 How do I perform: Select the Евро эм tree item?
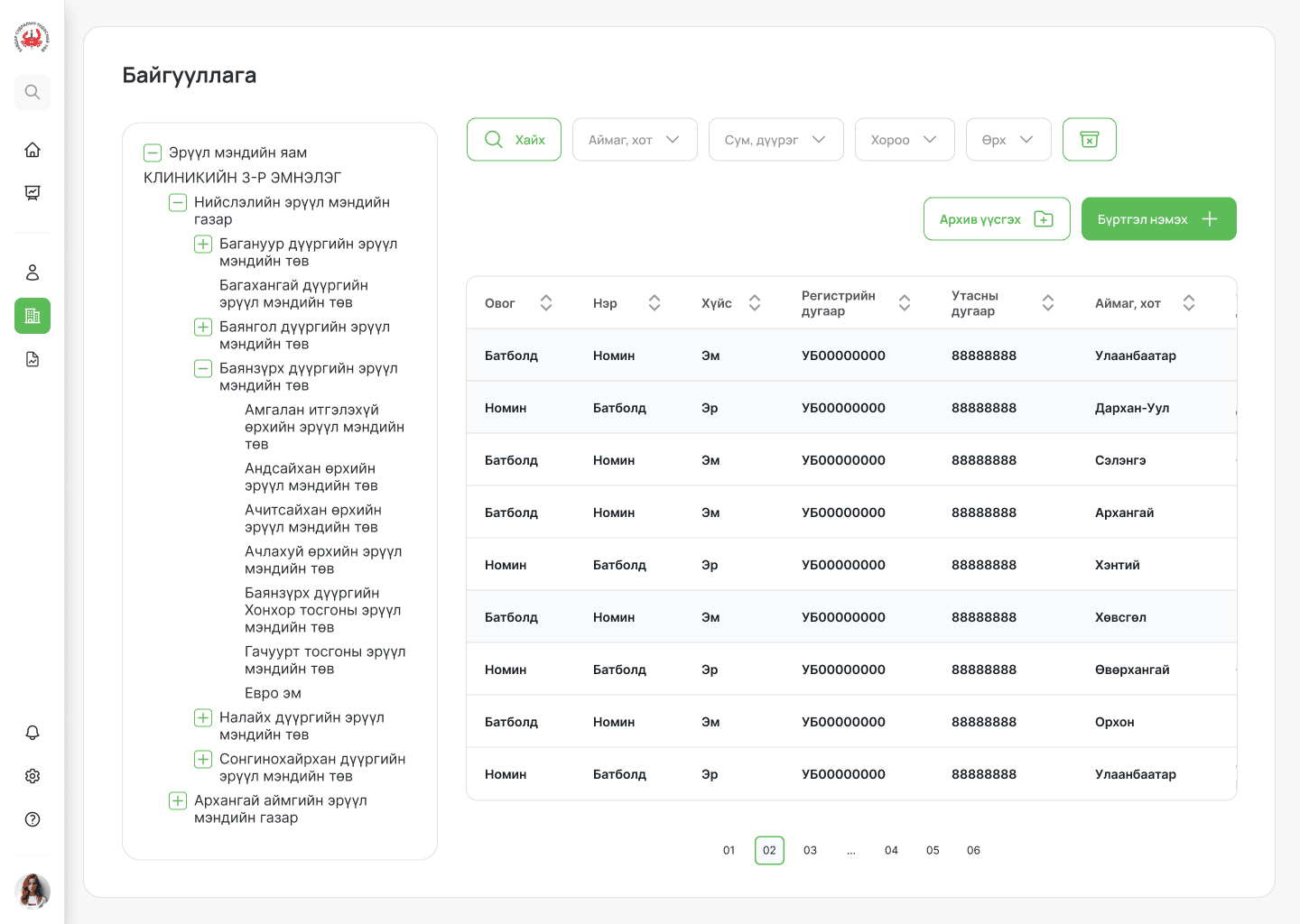[x=273, y=693]
